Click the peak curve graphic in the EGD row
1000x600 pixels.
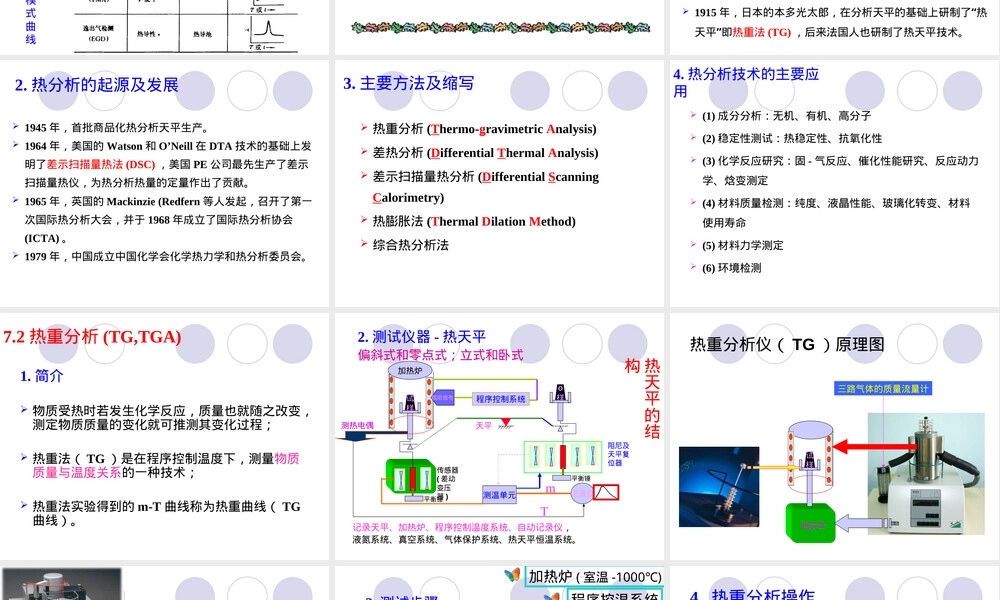268,28
